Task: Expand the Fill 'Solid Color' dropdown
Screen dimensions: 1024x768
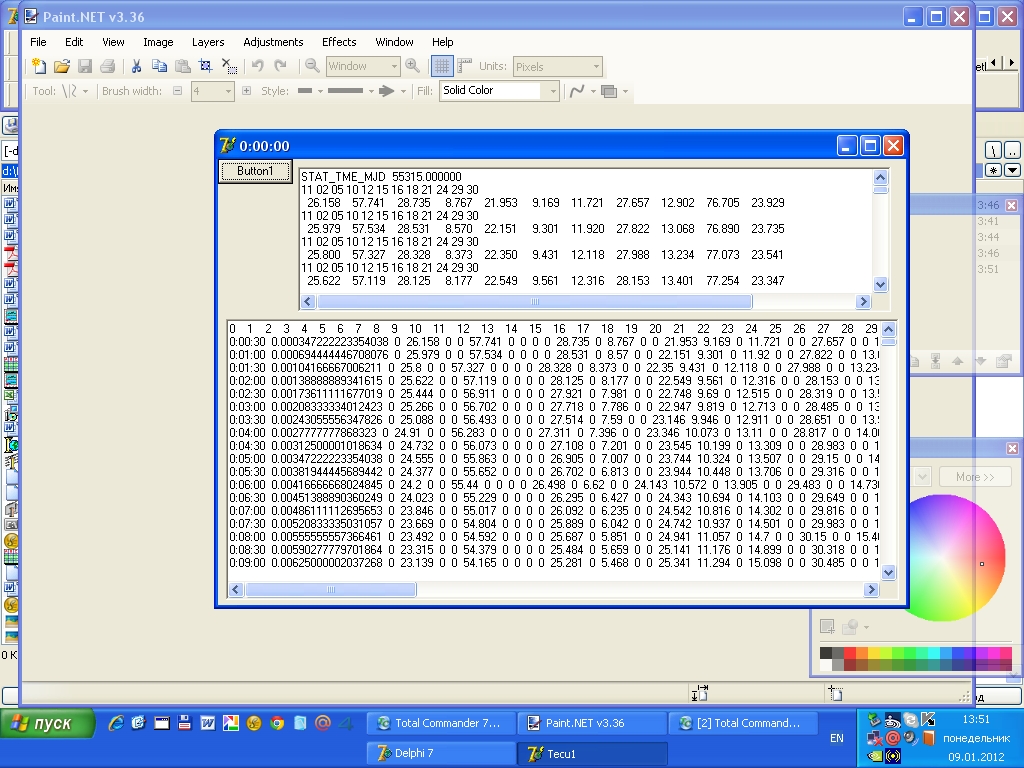Action: pos(551,91)
